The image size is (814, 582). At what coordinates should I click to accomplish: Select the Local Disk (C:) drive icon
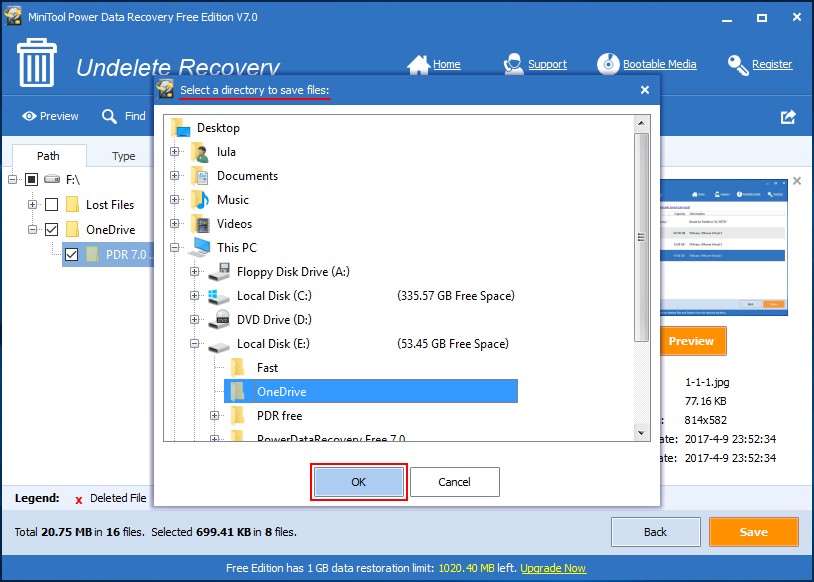[x=219, y=296]
